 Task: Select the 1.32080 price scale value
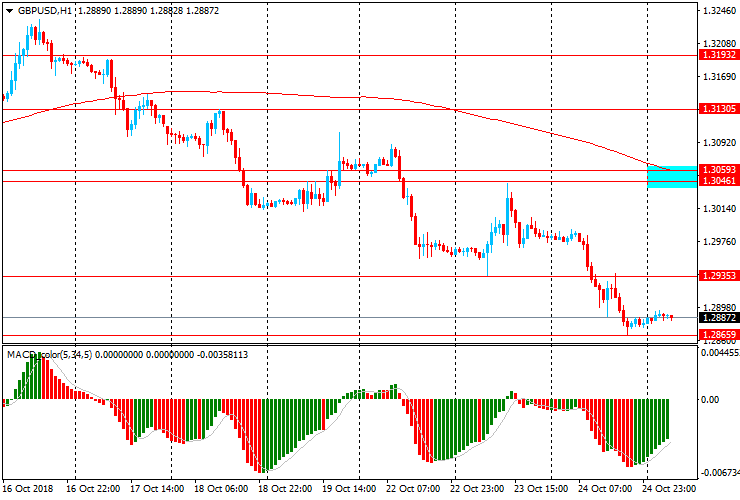[x=719, y=44]
